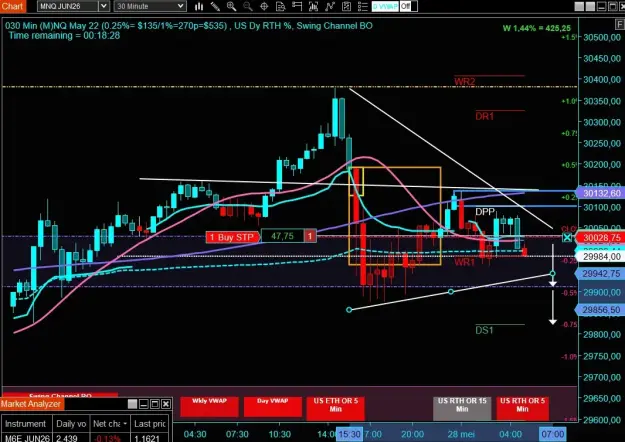Open the data box icon

[281, 6]
